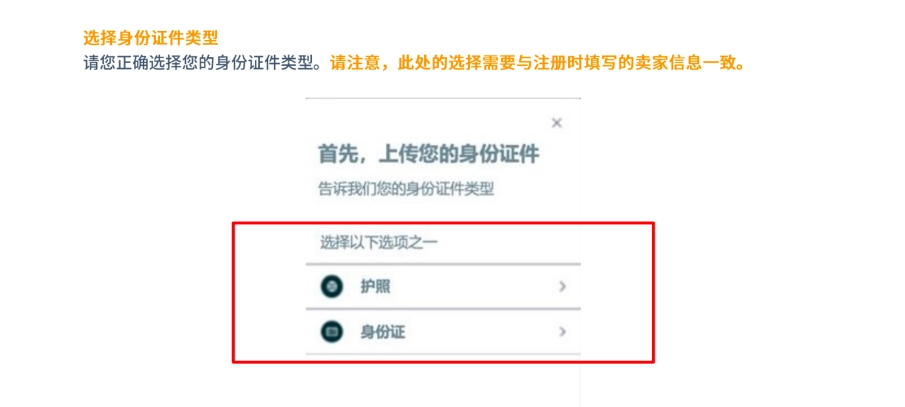Select the 护照 label

(375, 287)
